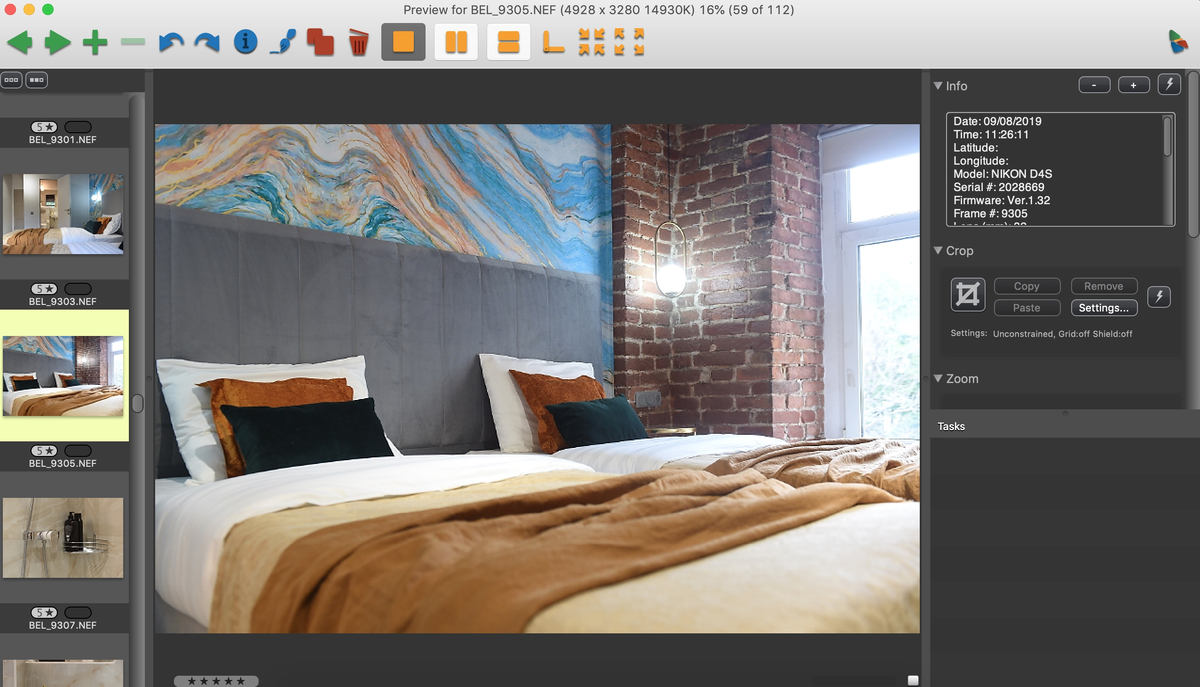Viewport: 1200px width, 687px height.
Task: Click the BEL_9301.NEF filename label
Action: click(x=63, y=139)
